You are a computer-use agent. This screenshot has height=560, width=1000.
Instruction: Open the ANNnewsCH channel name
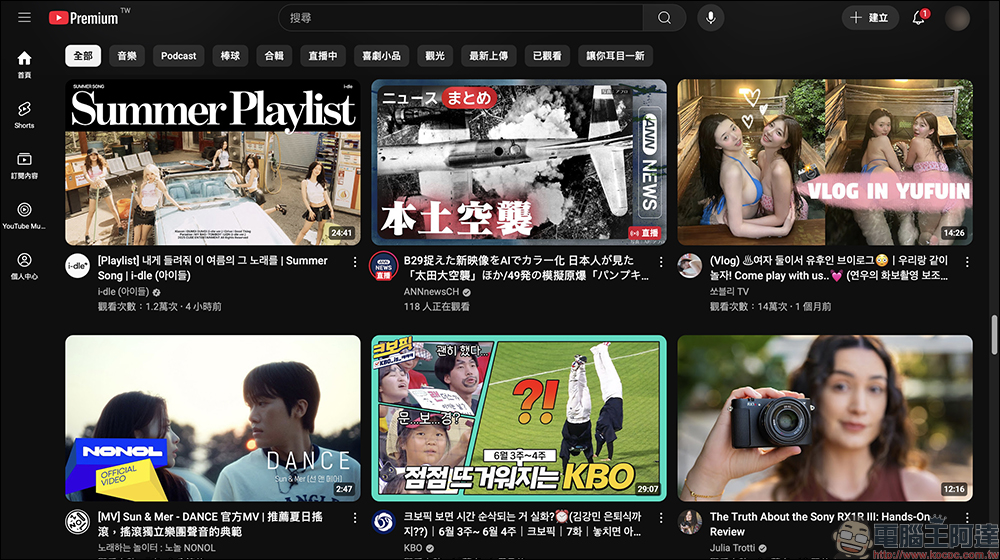coord(431,291)
